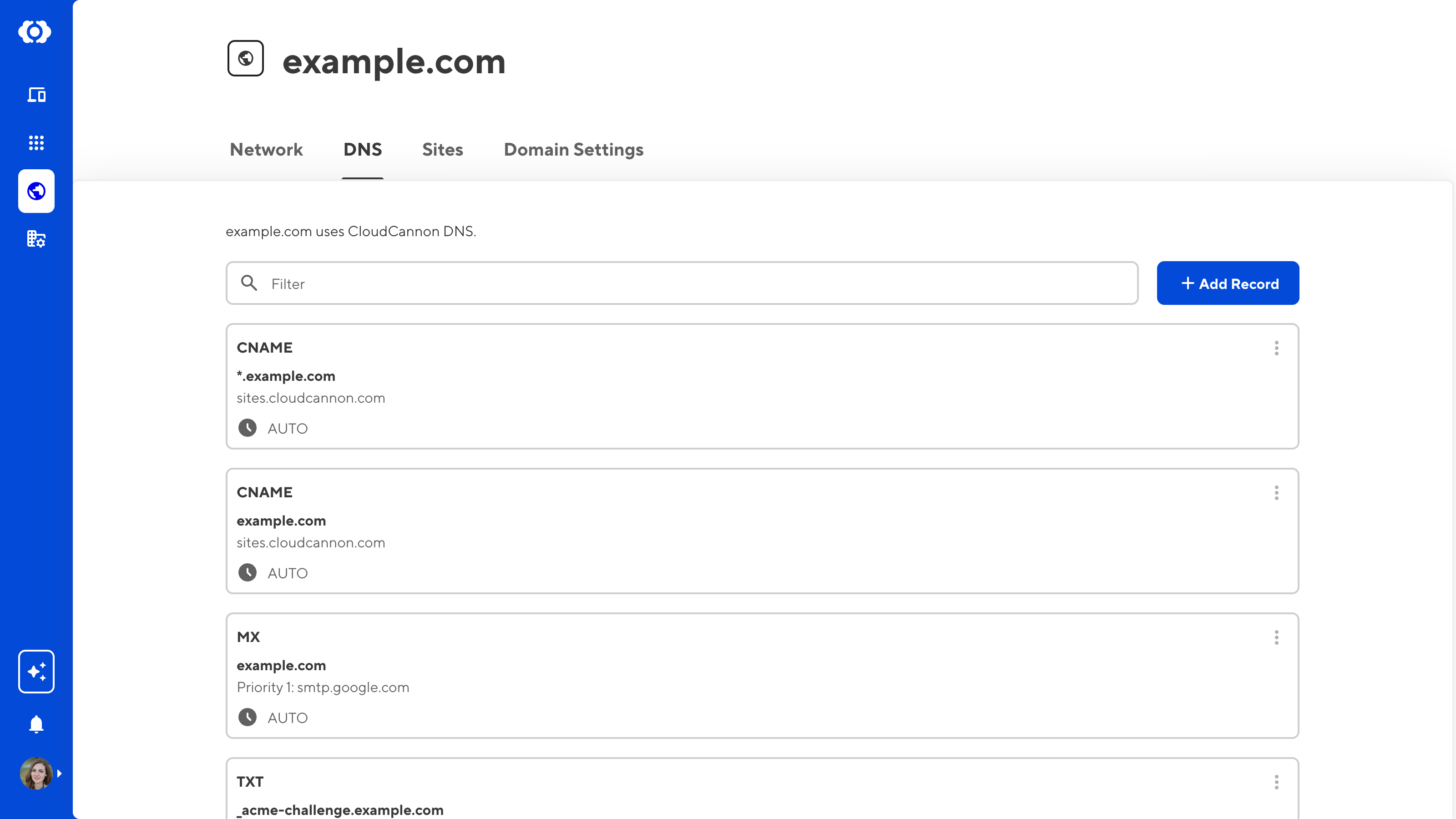The height and width of the screenshot is (819, 1456).
Task: Open notifications bell icon
Action: point(36,724)
